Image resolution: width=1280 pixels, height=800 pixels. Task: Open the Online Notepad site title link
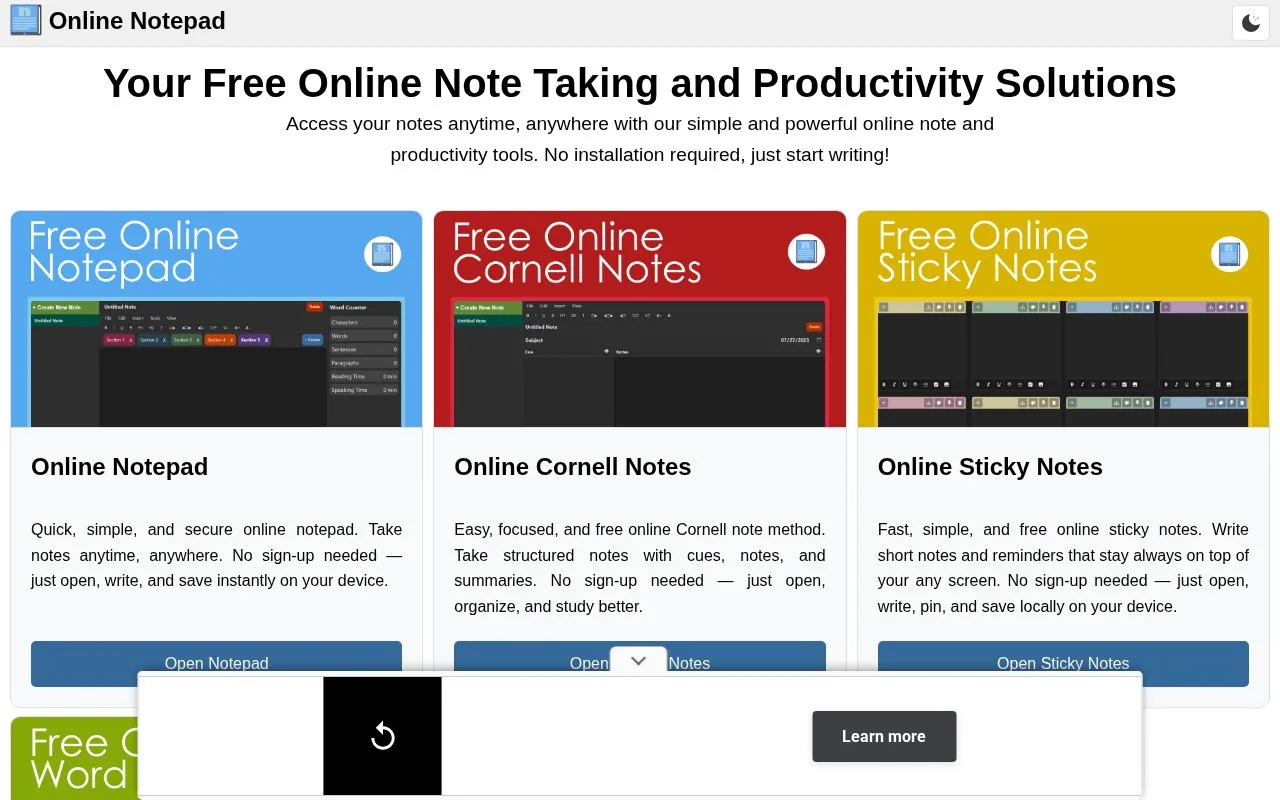137,21
